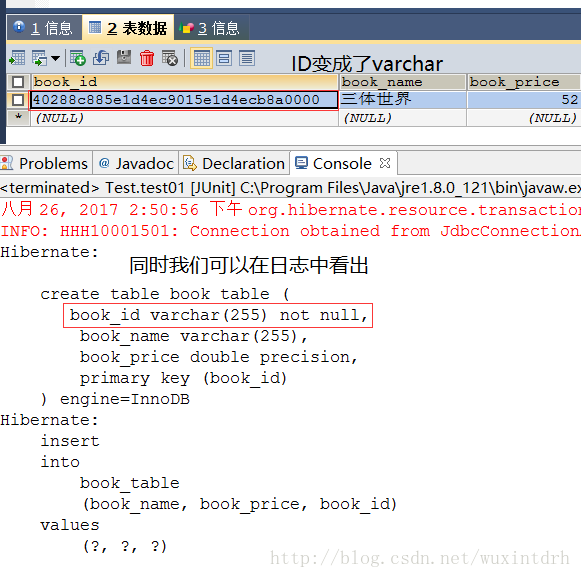Click the (NULL) cell under book_name

click(x=402, y=118)
